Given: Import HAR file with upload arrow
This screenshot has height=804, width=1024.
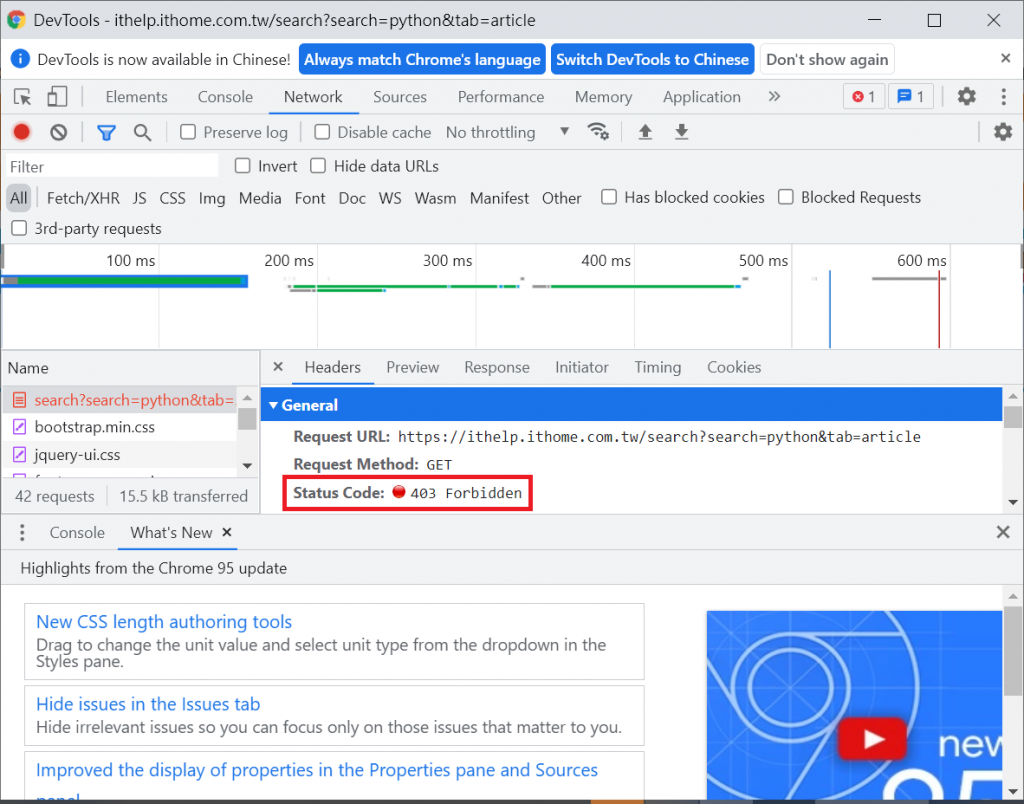Looking at the screenshot, I should click(645, 132).
